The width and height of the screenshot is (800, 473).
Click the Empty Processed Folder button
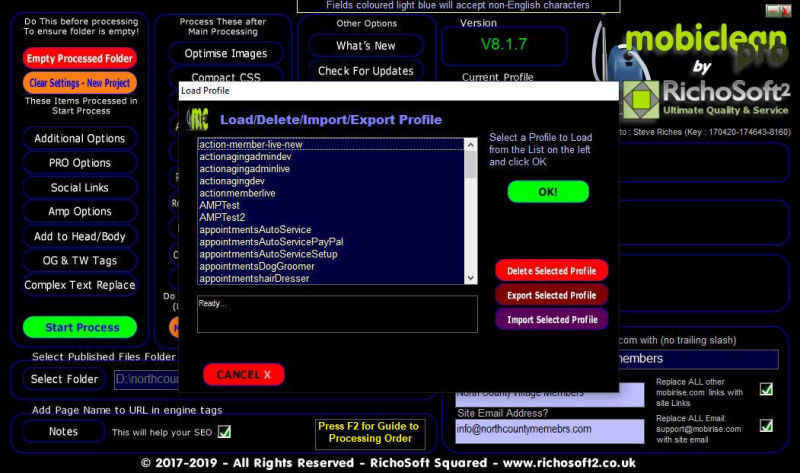(x=80, y=58)
